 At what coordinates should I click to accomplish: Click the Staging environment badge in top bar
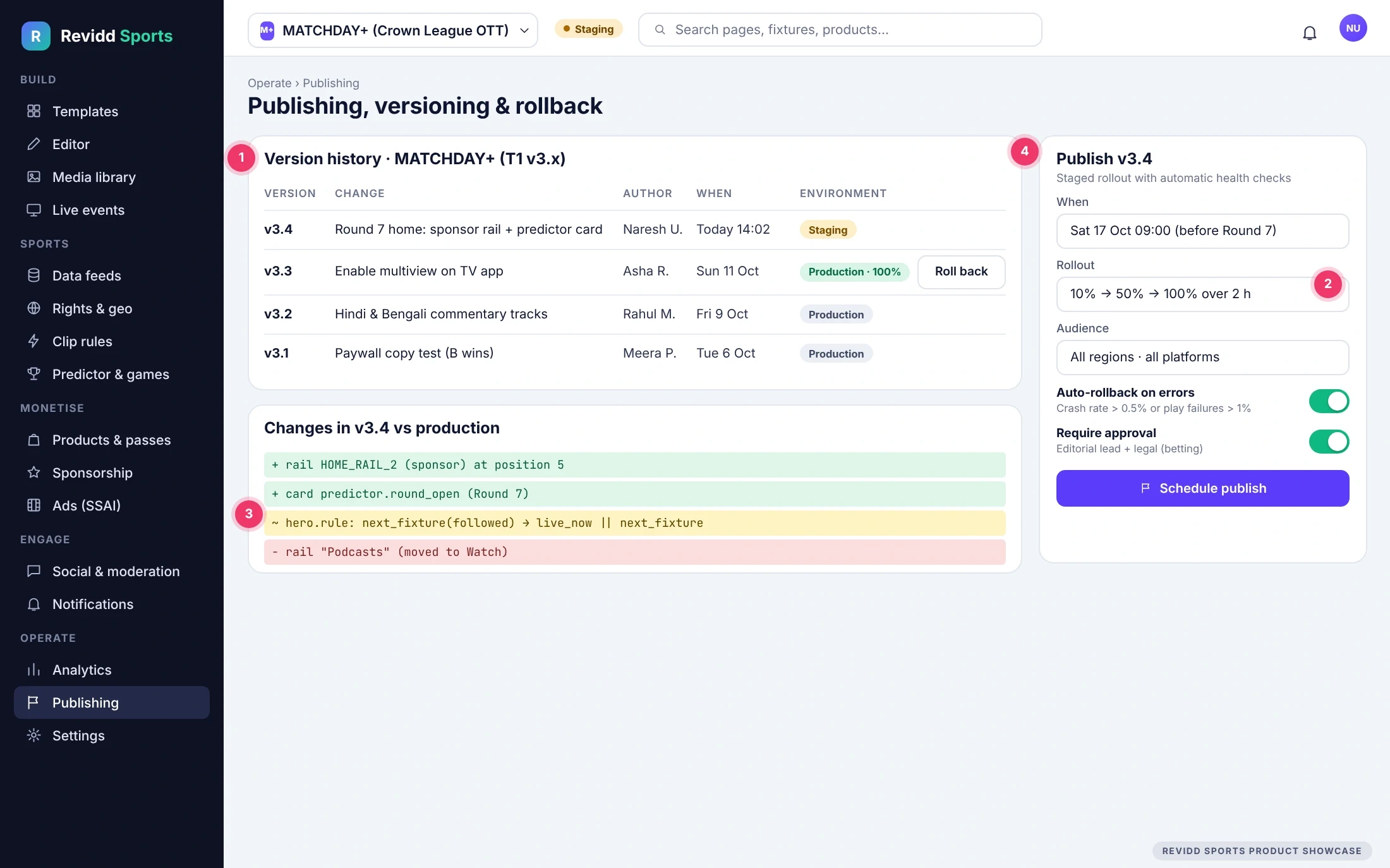[x=588, y=29]
